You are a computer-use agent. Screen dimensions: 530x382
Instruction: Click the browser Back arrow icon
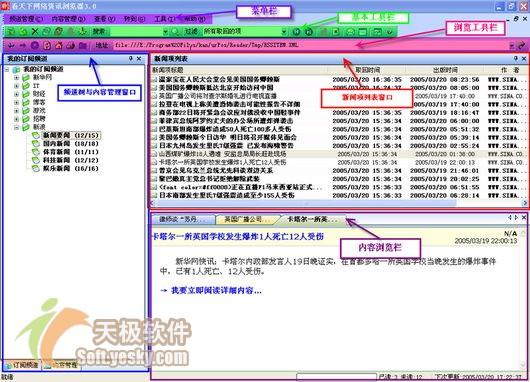point(11,45)
